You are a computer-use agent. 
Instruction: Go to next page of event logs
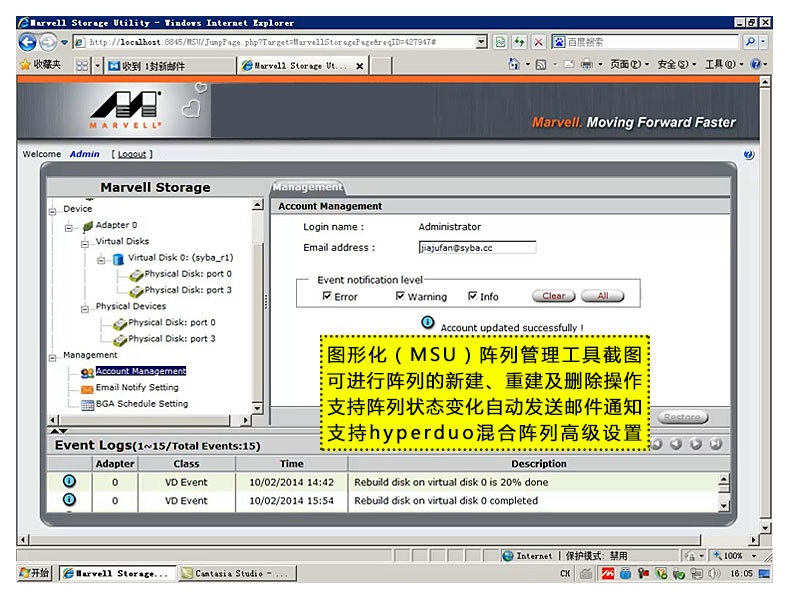(x=696, y=444)
